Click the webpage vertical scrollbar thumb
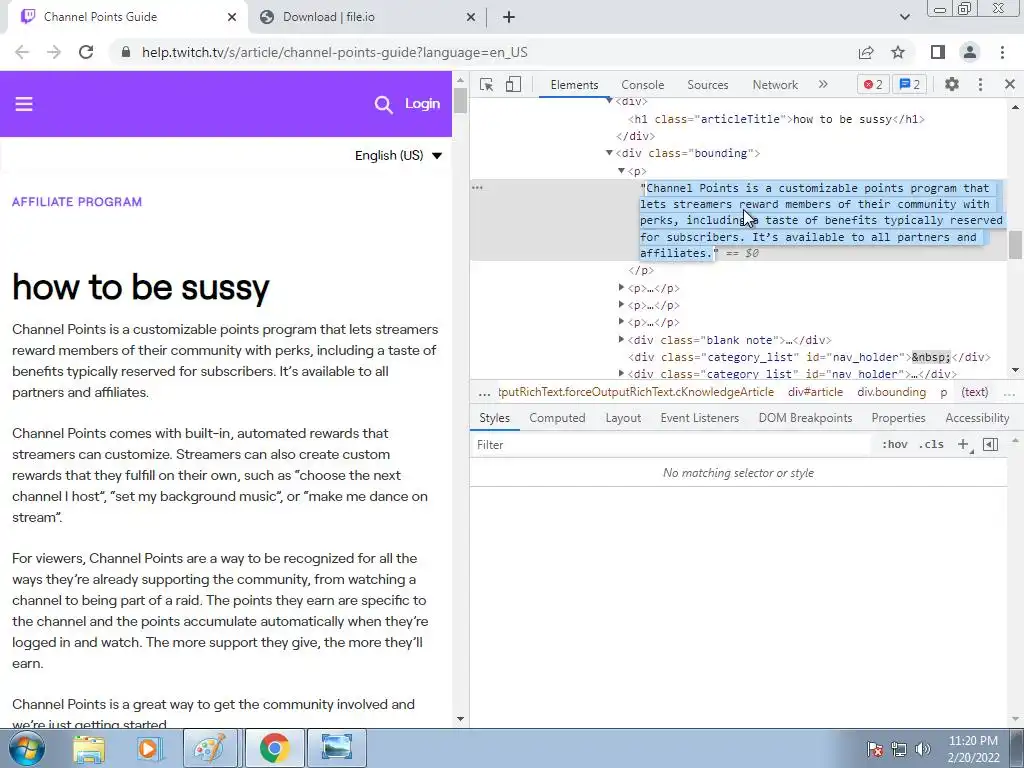 click(x=460, y=101)
